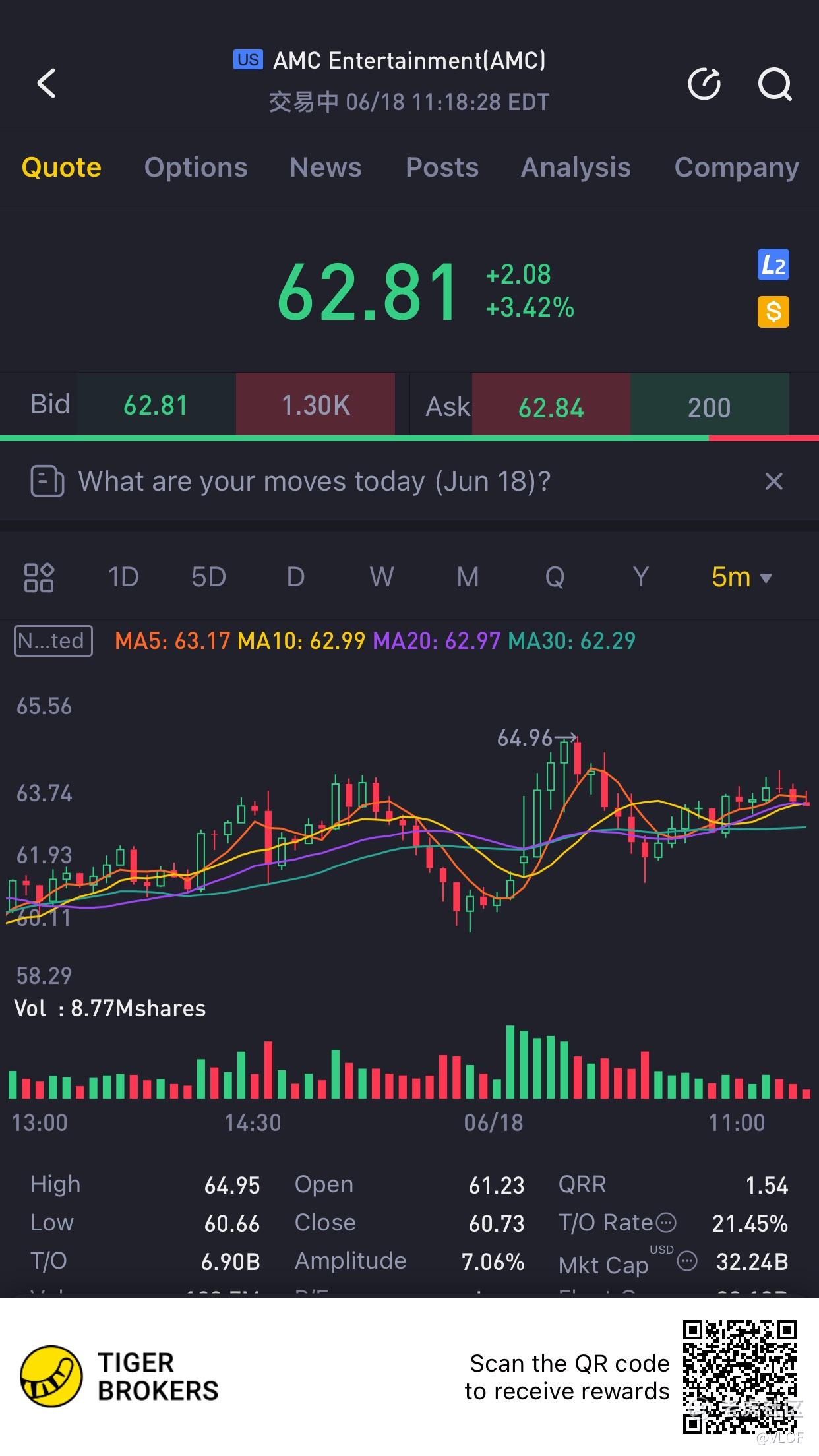Viewport: 819px width, 1456px height.
Task: Tap the MA5: 63.17 indicator label
Action: tap(172, 641)
